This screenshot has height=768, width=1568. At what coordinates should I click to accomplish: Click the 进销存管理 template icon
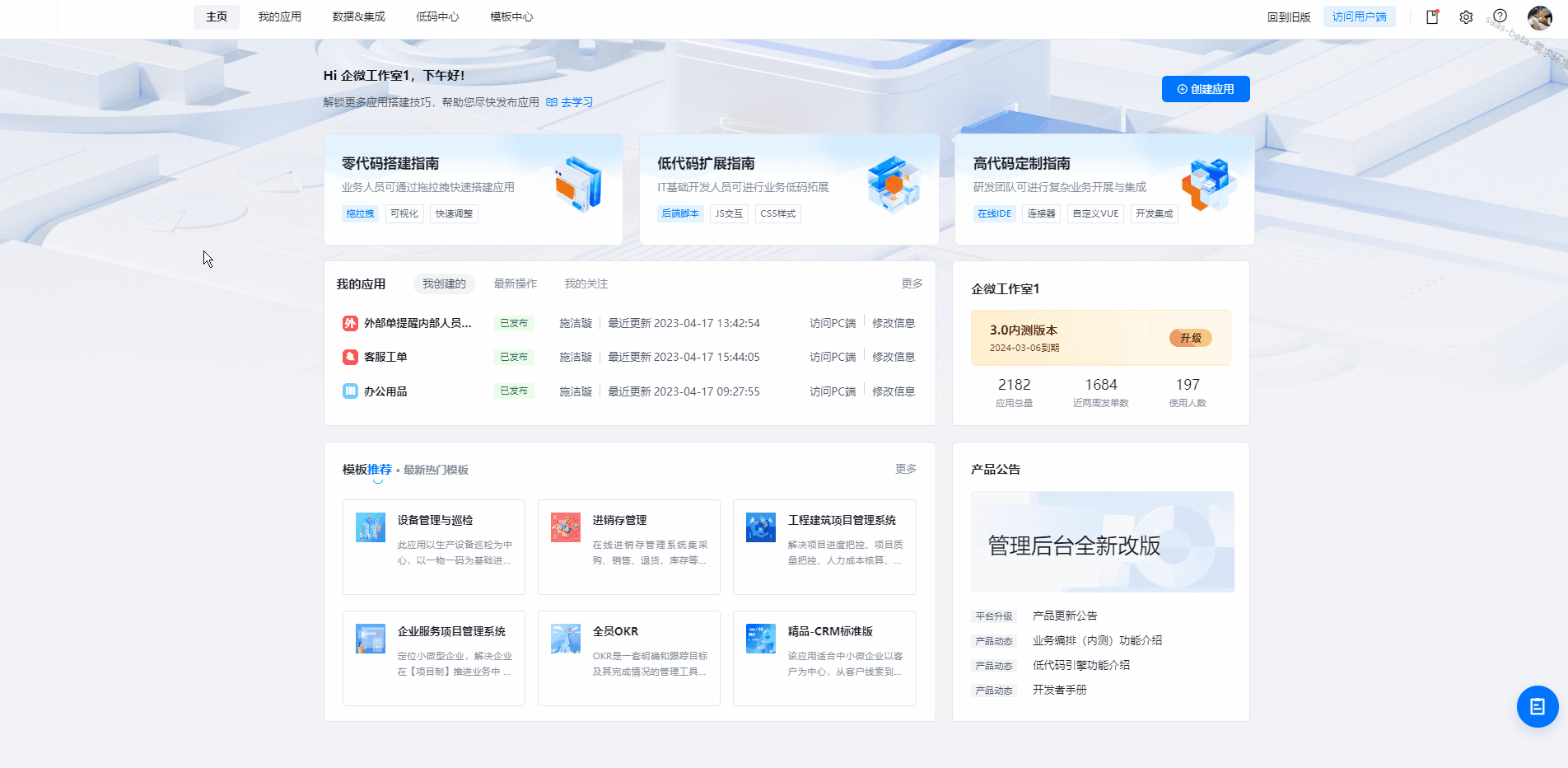coord(566,527)
